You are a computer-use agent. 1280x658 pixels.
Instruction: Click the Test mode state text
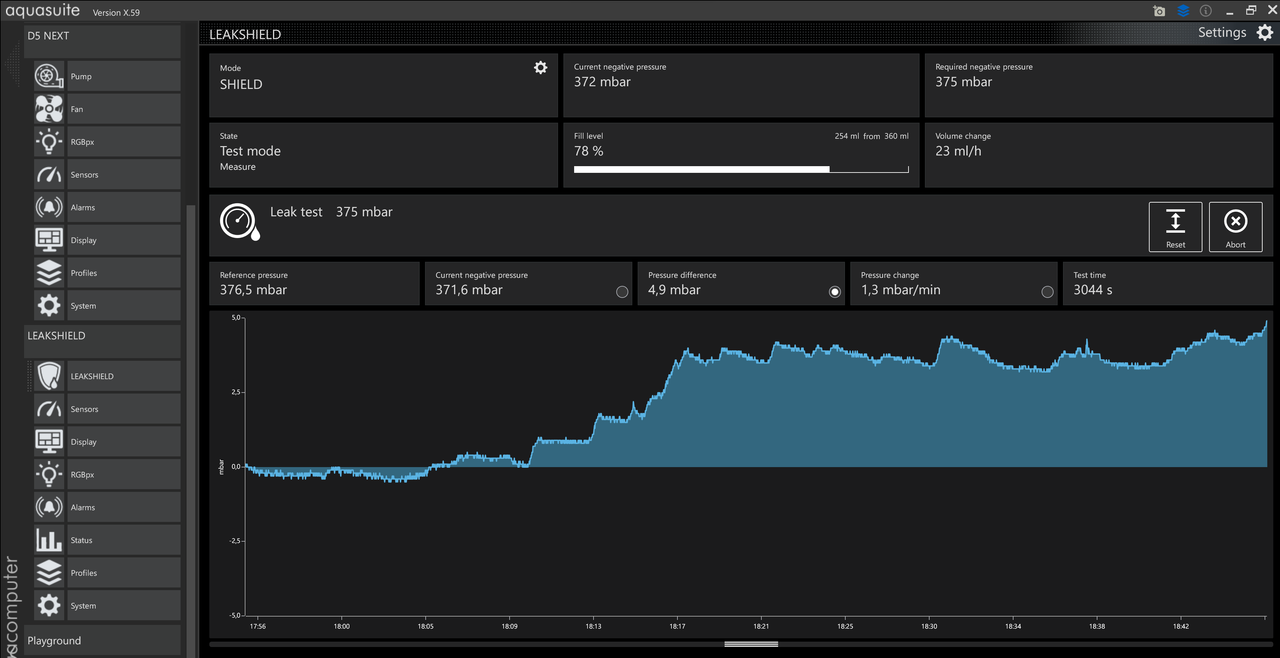[250, 151]
